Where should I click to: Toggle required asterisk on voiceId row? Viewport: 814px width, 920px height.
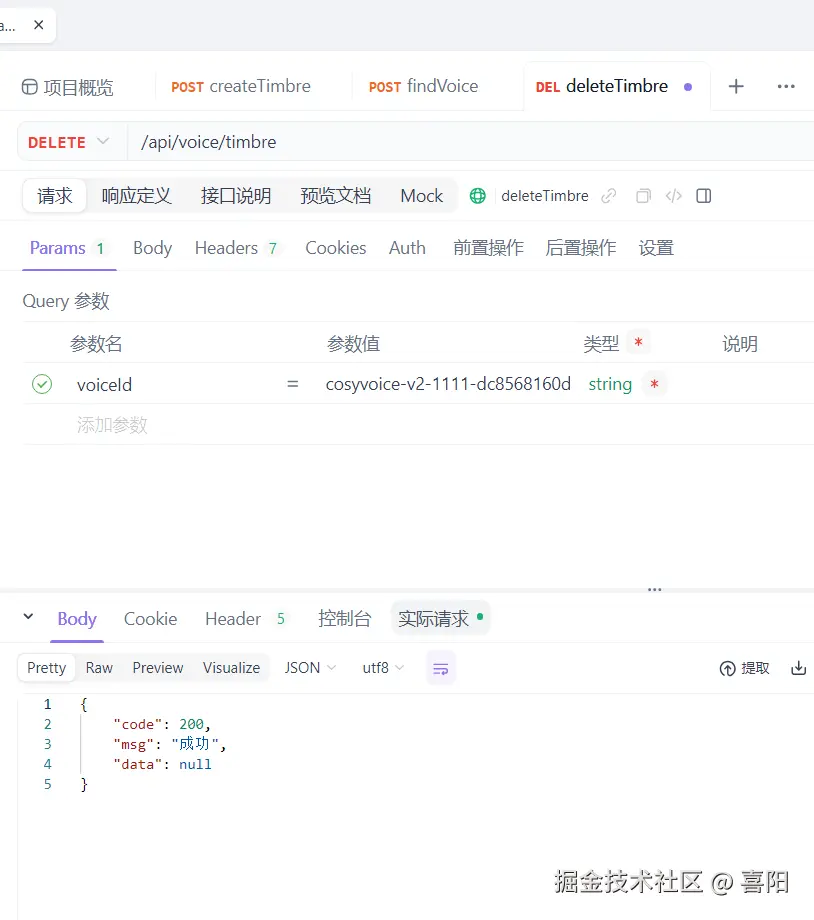tap(654, 384)
